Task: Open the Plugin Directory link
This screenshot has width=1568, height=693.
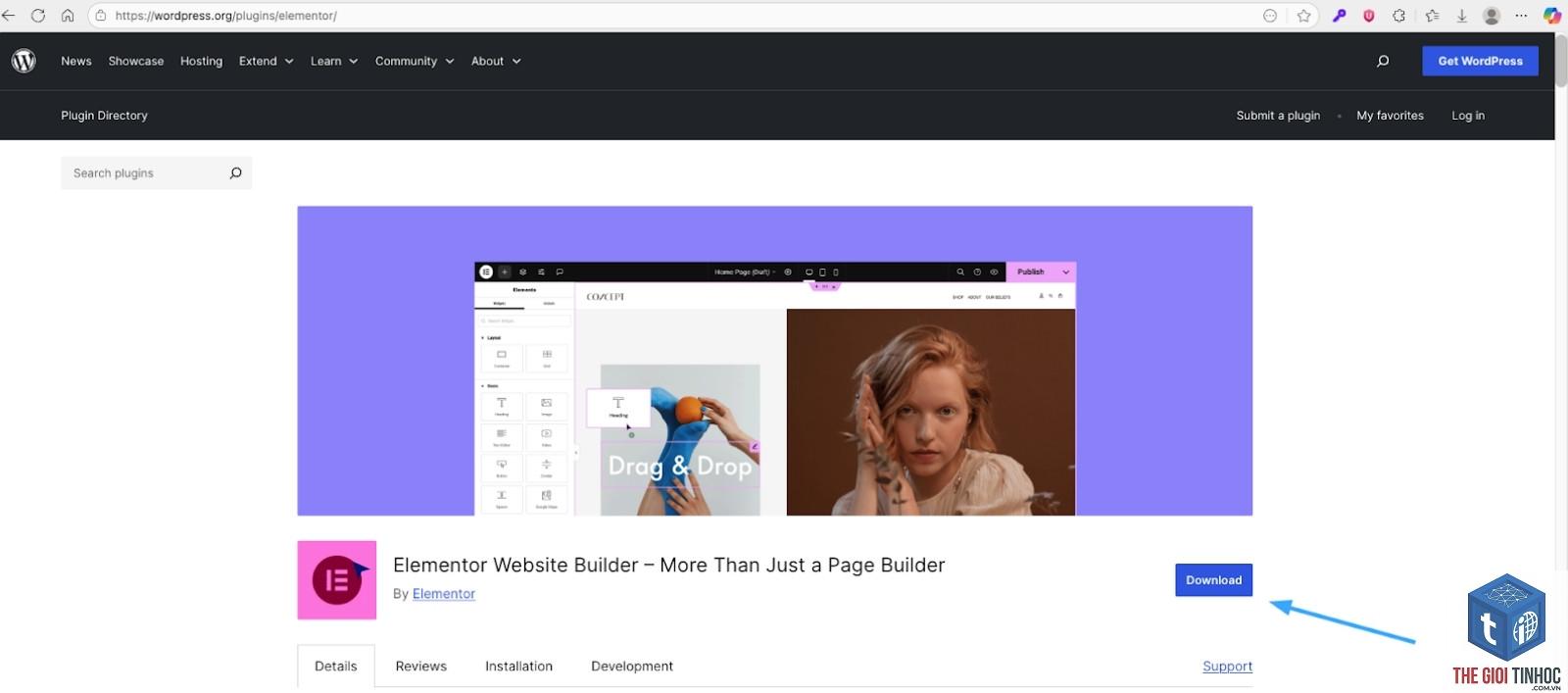Action: click(x=104, y=116)
